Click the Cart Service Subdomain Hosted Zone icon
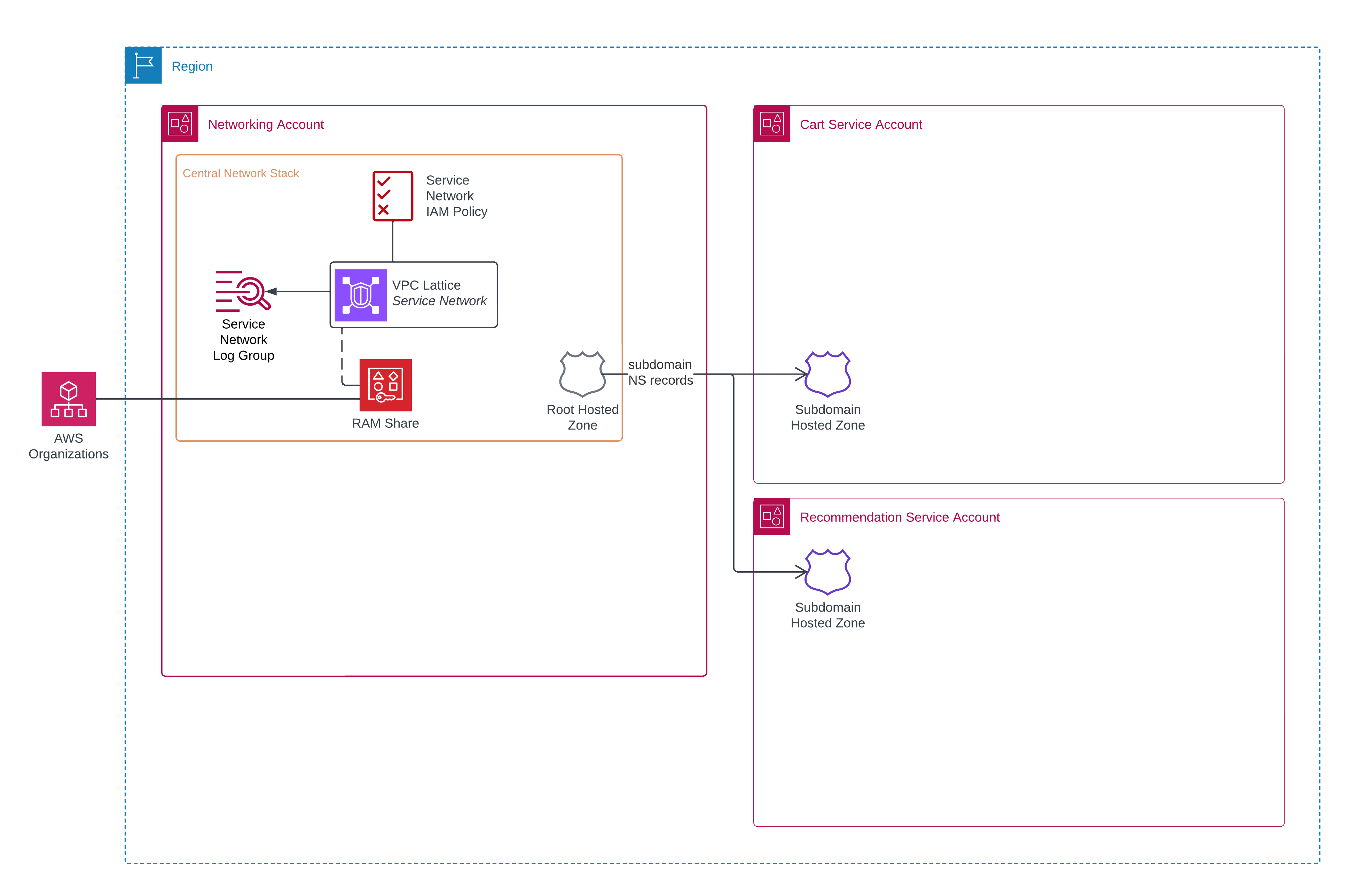 pos(827,374)
